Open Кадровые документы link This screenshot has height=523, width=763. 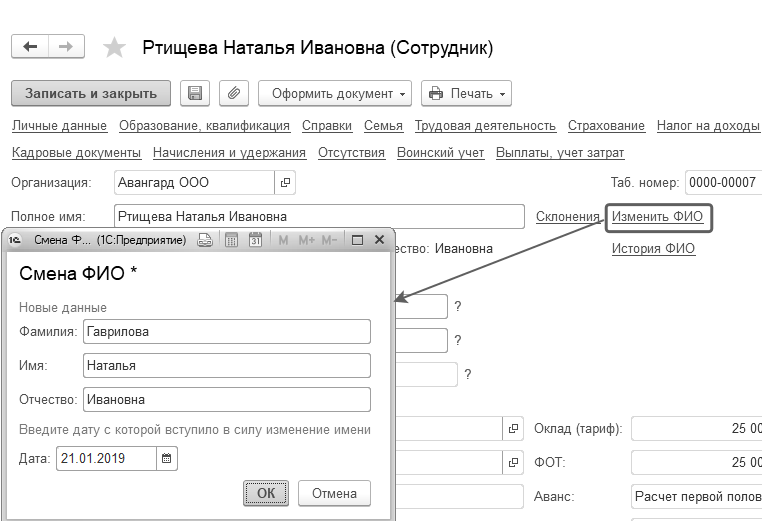tap(76, 153)
